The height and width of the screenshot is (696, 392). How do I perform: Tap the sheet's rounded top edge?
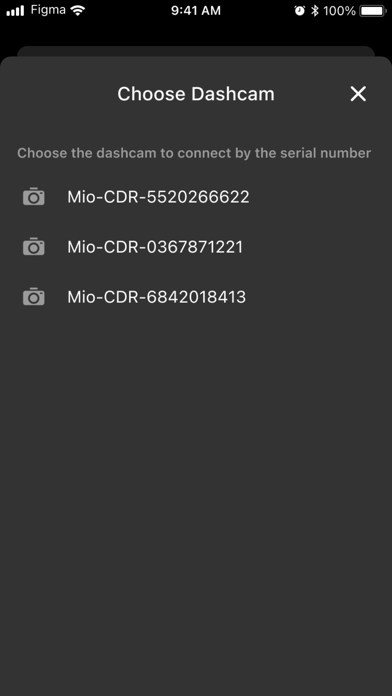pyautogui.click(x=196, y=62)
